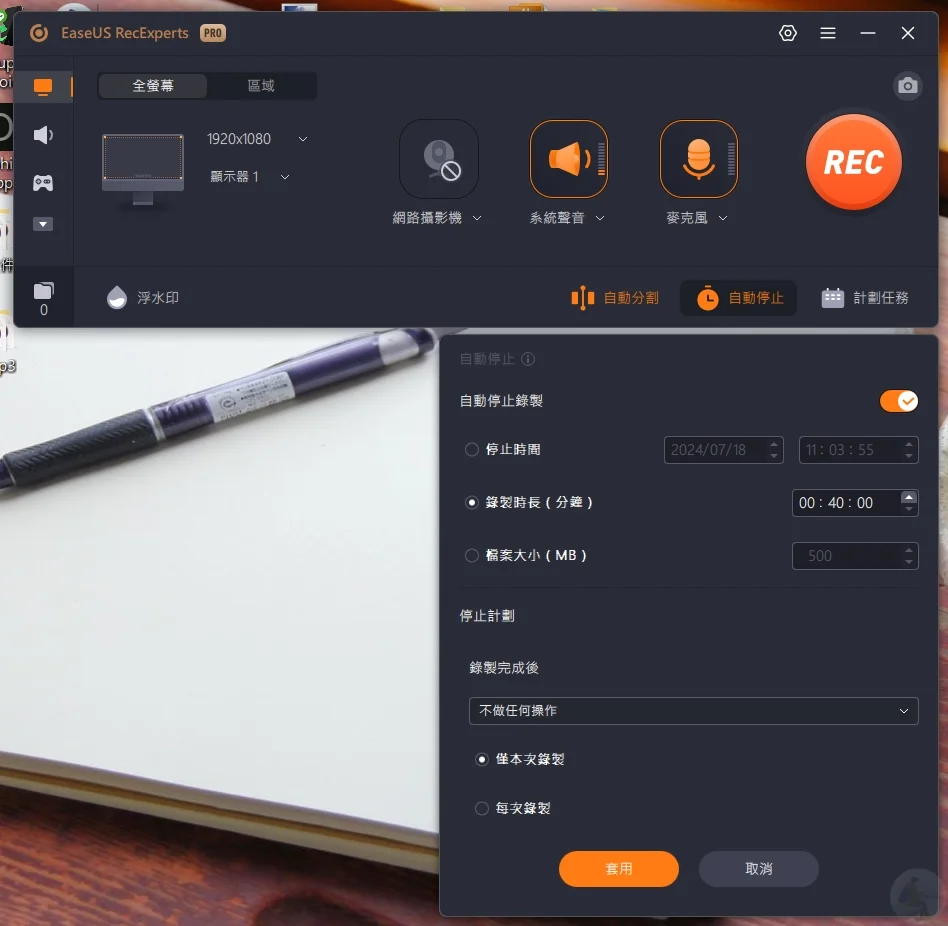Click the info icon next to 自動停止 heading

[x=528, y=360]
